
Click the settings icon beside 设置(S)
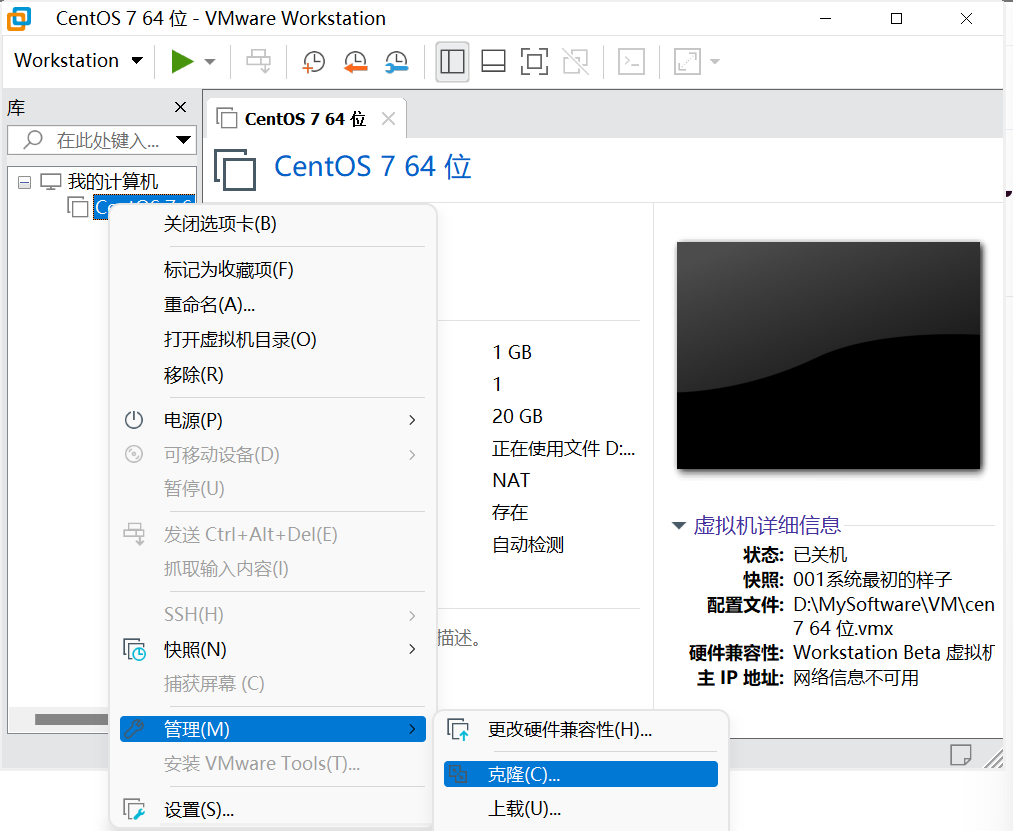[x=134, y=809]
